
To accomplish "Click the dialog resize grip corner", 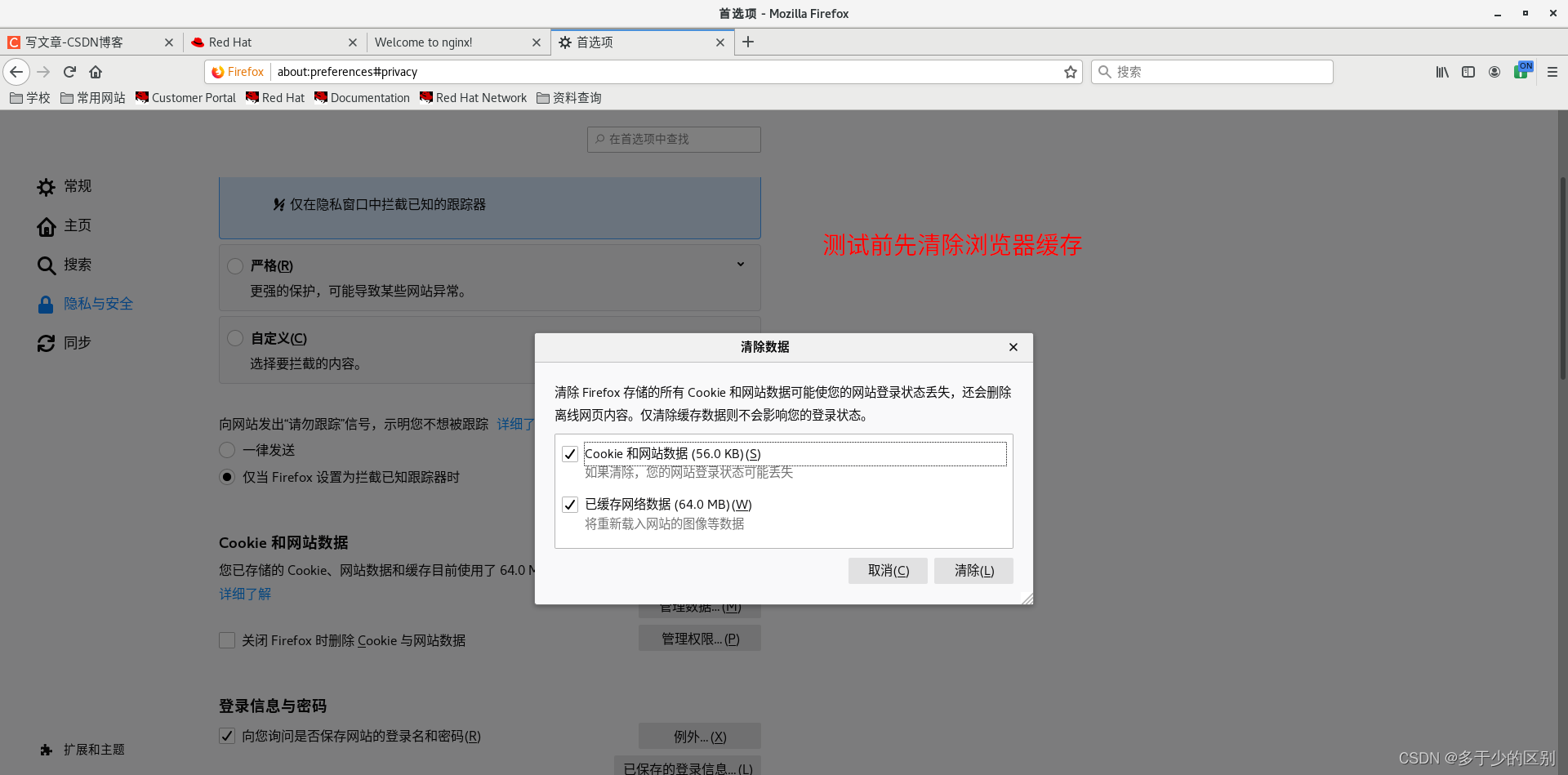I will pyautogui.click(x=1027, y=599).
